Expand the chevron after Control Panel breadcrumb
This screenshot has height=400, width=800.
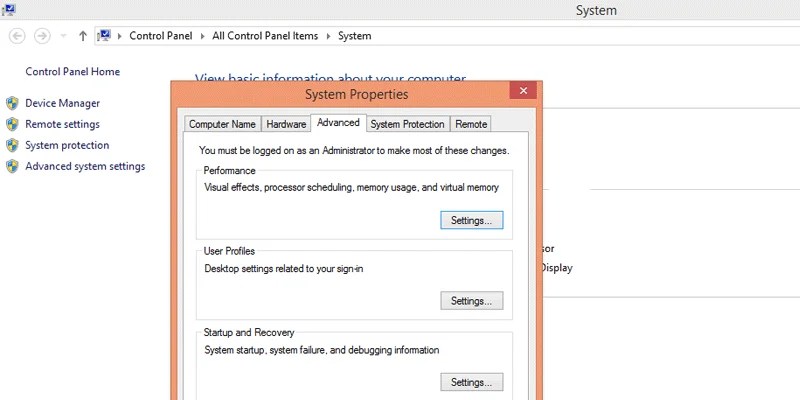[203, 36]
